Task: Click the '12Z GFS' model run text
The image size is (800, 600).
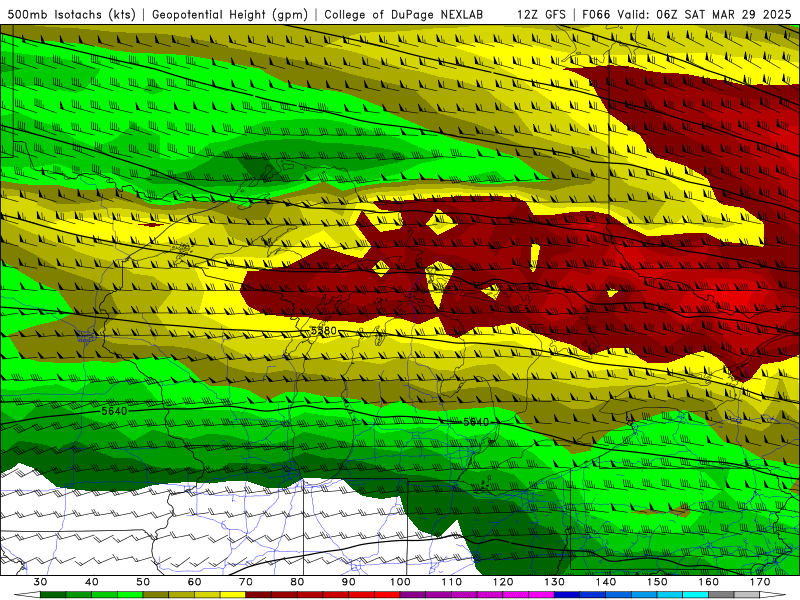Action: [541, 14]
